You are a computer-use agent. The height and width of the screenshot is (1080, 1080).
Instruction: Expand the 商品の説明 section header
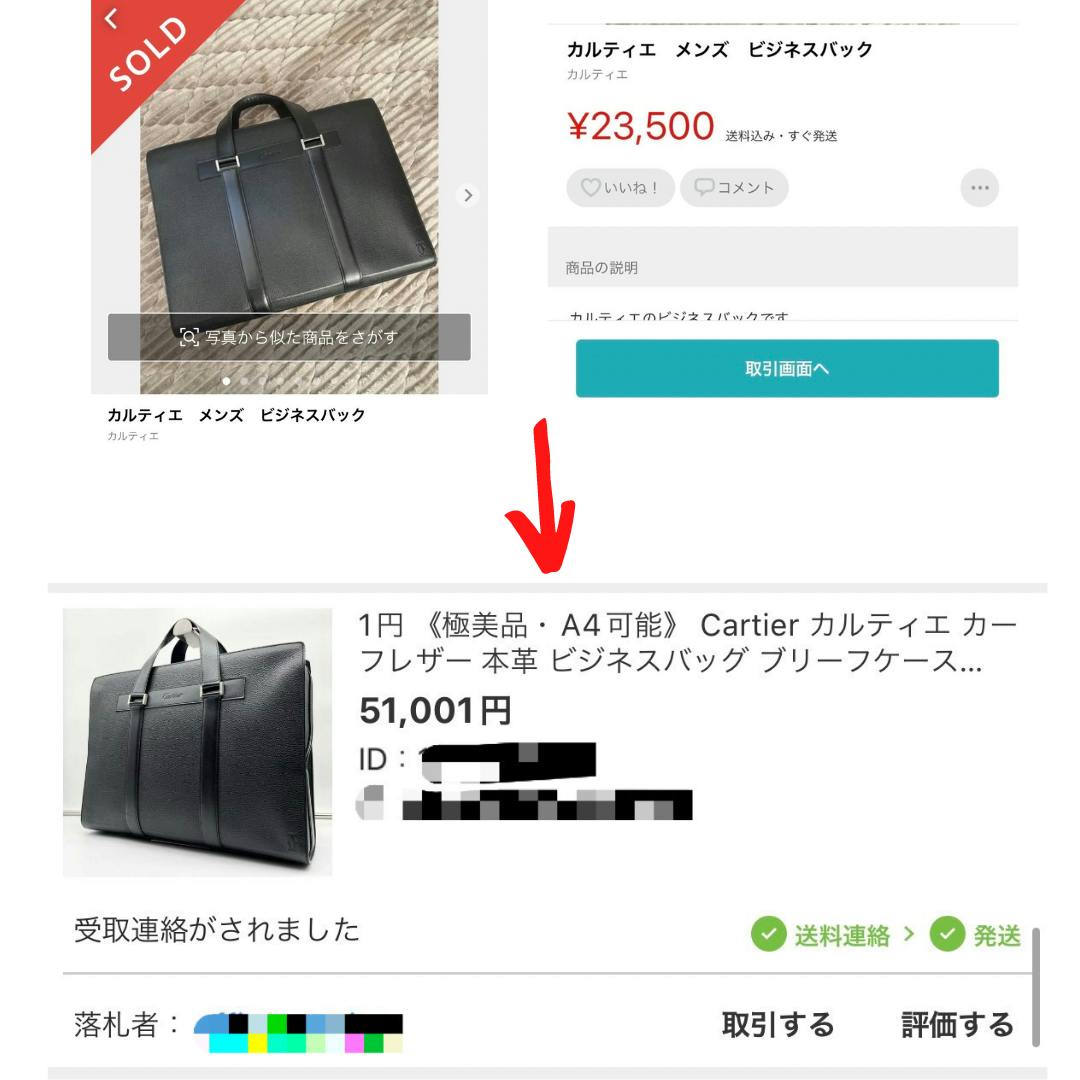click(x=782, y=267)
